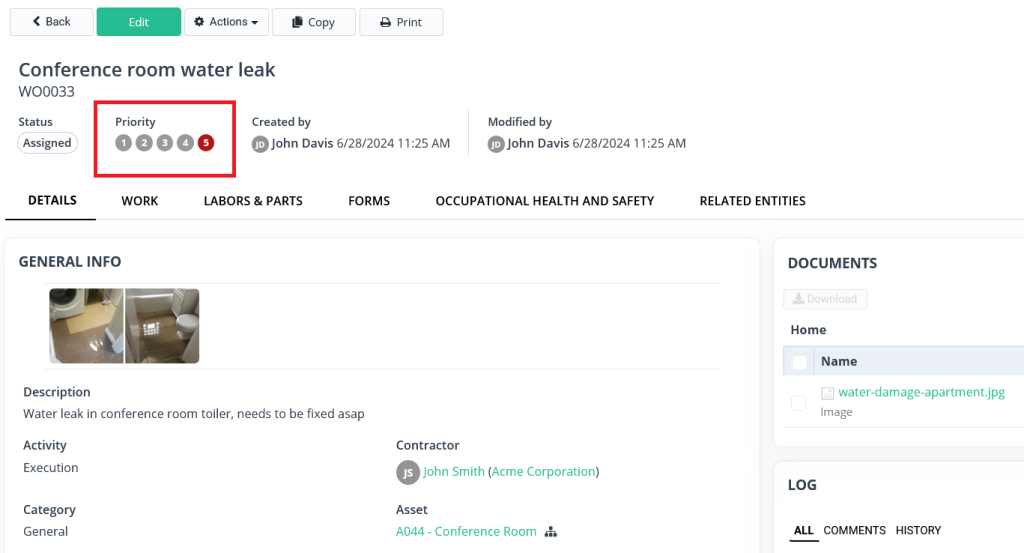This screenshot has height=553, width=1024.
Task: Click the image file icon for water-damage-apartment.jpg
Action: pyautogui.click(x=827, y=393)
